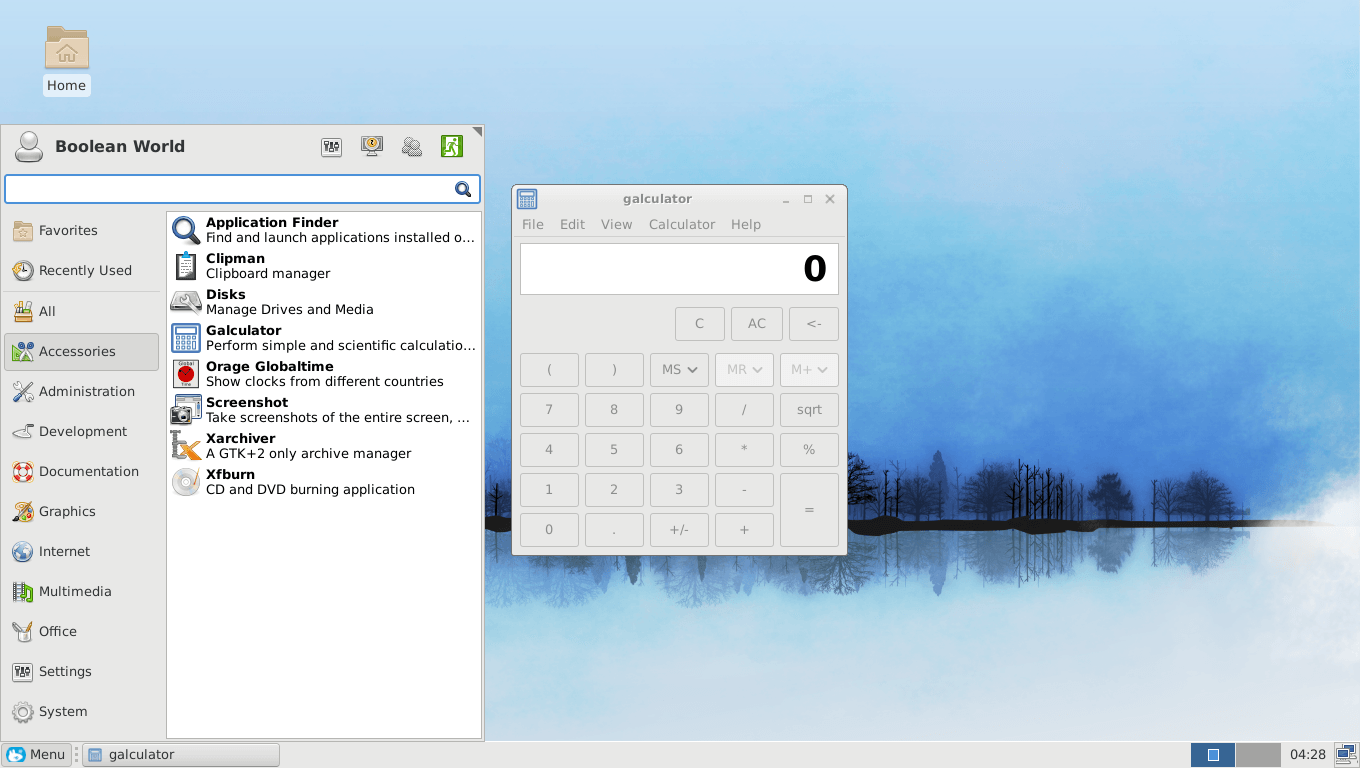Open the Settings category
This screenshot has width=1360, height=768.
(82, 672)
